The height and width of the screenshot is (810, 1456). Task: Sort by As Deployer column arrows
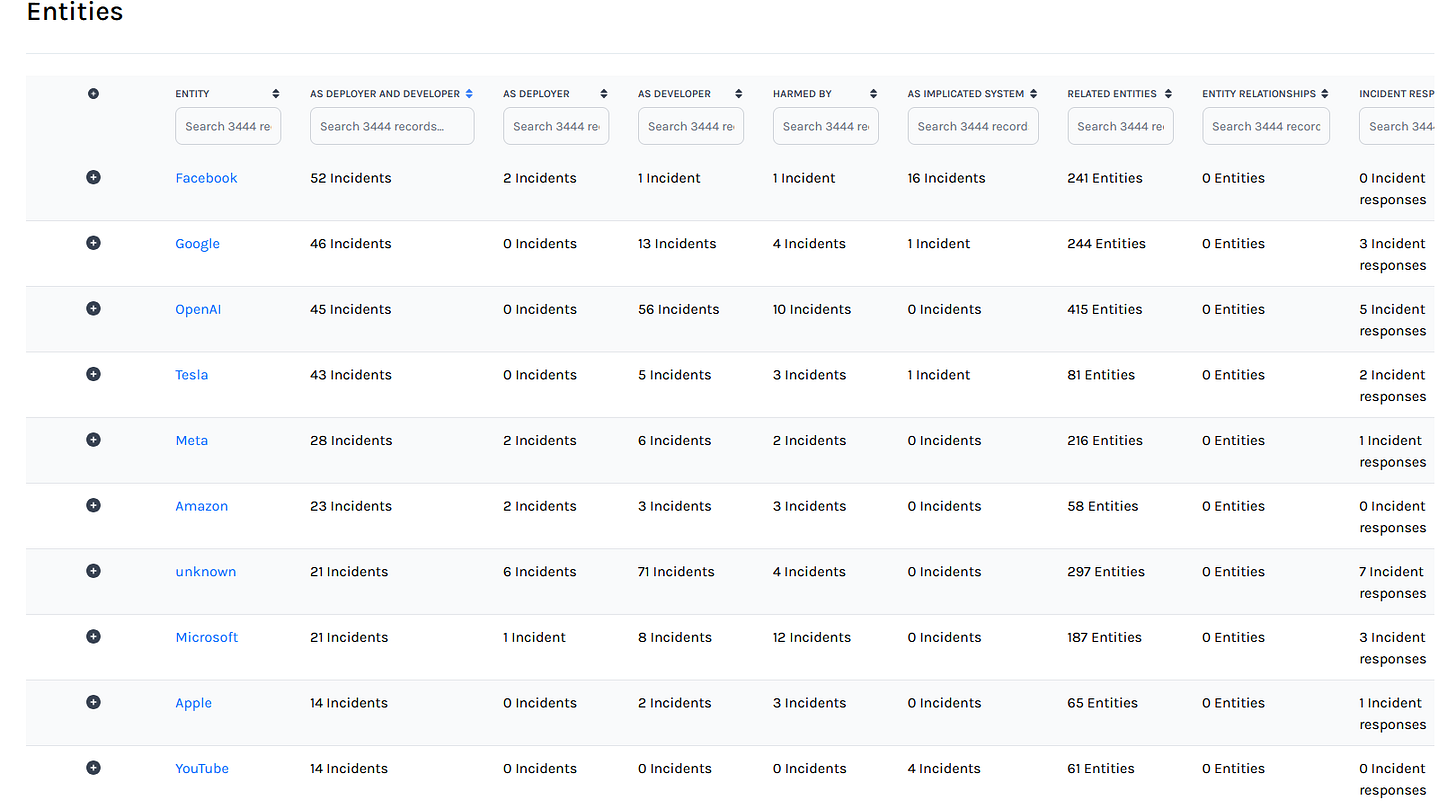click(x=604, y=94)
